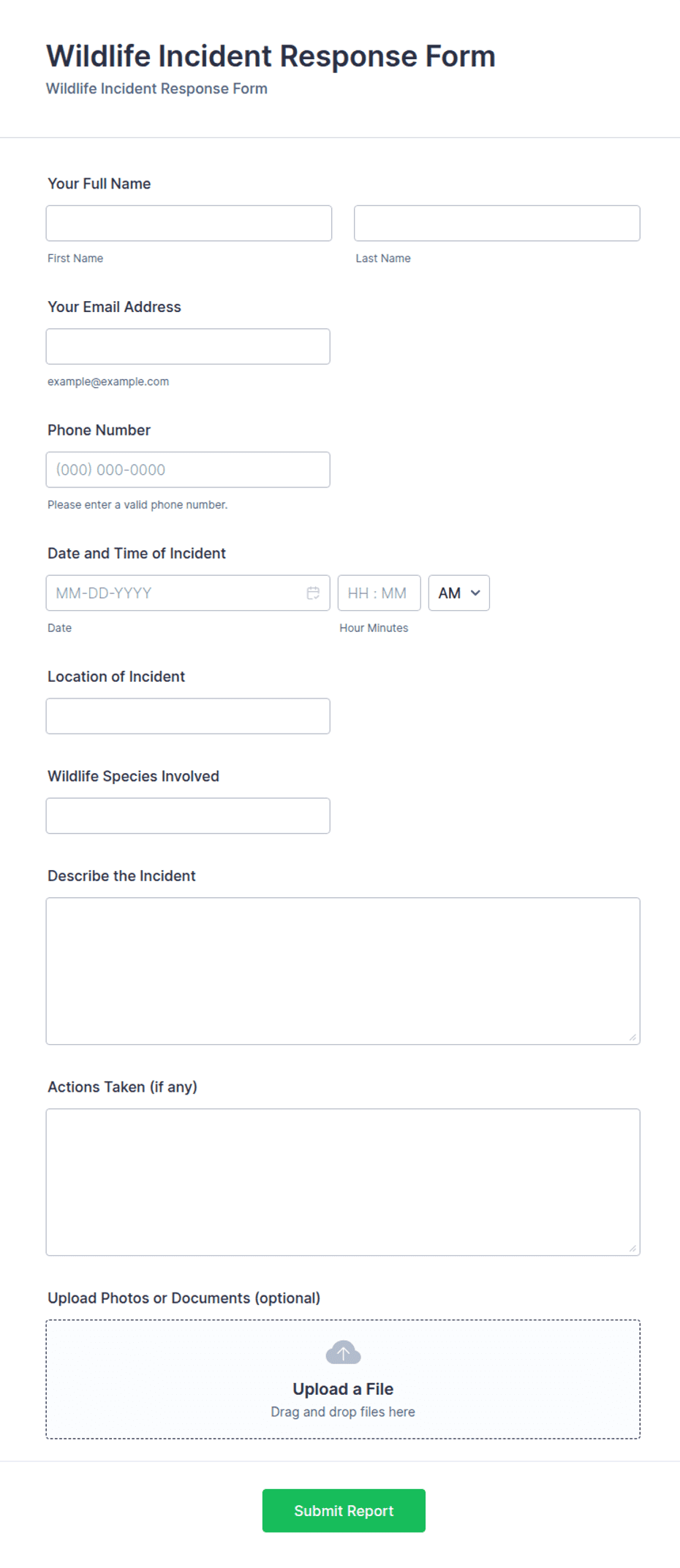Click the Upload a File text
Screen dimensions: 680x1568
coord(343,1389)
